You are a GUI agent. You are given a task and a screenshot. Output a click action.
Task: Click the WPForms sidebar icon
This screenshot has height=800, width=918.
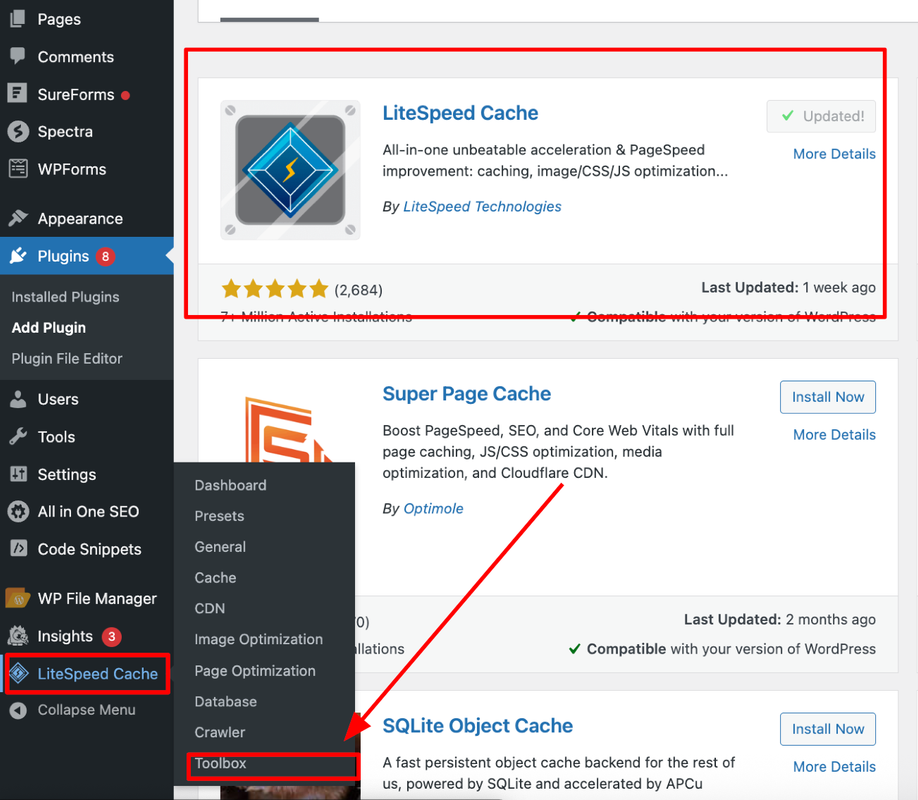(18, 169)
